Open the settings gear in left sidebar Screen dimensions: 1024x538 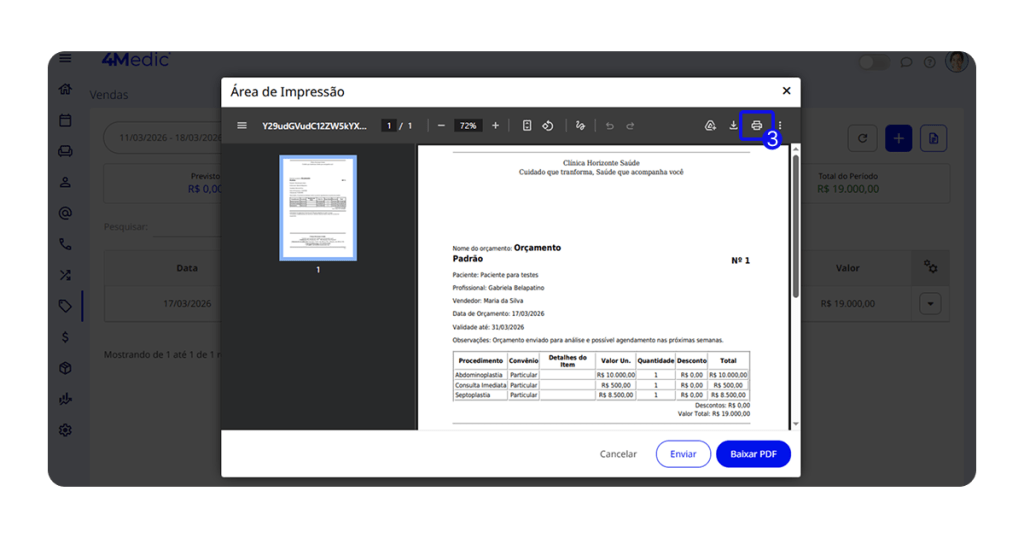(65, 430)
